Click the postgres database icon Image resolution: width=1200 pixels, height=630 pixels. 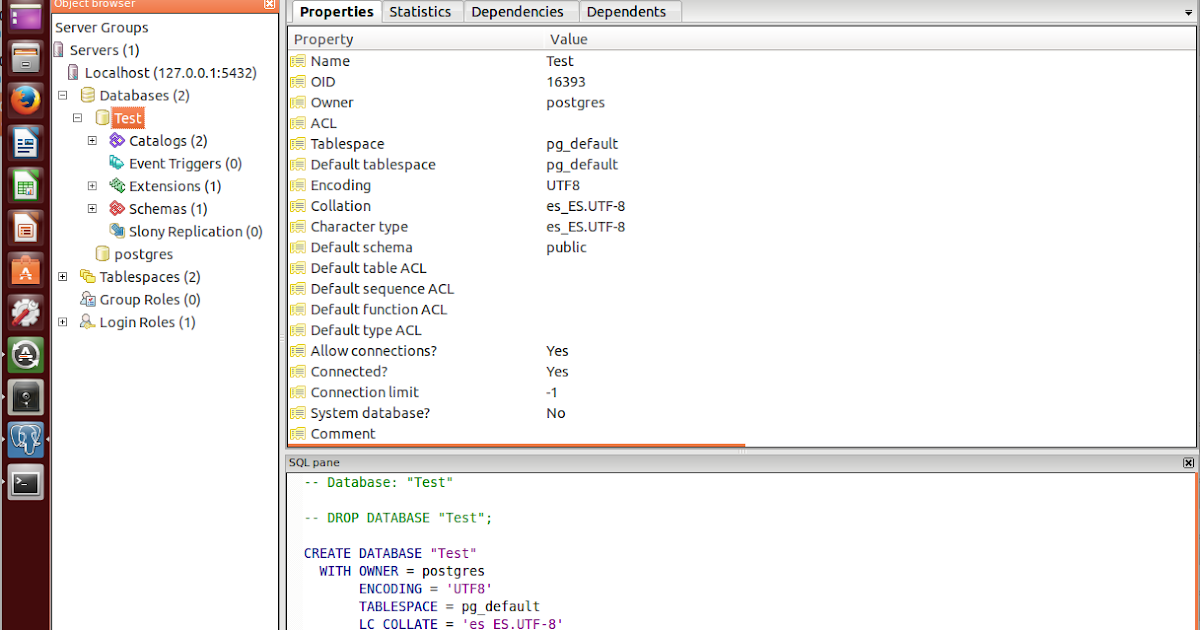point(102,254)
